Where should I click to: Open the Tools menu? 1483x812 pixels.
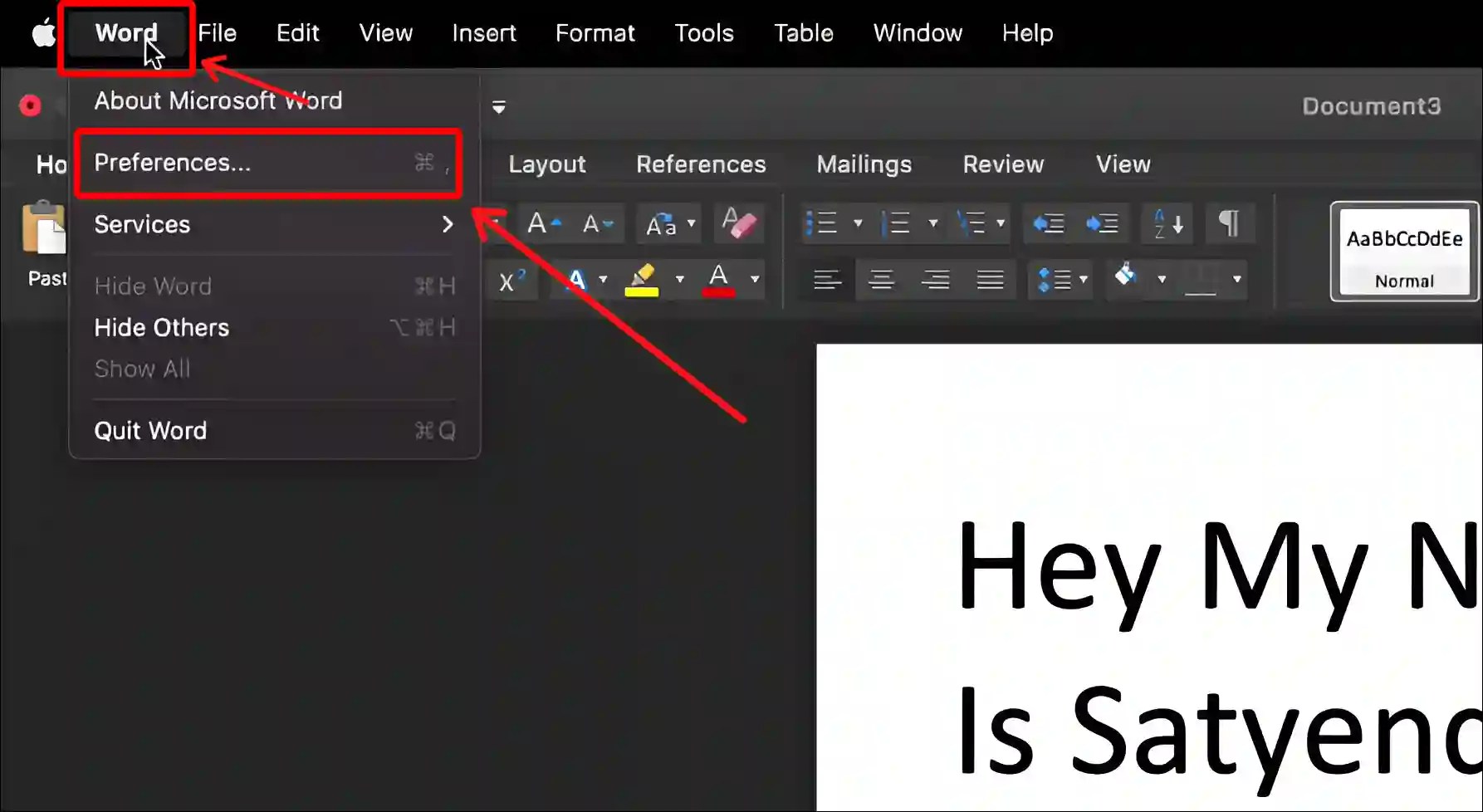tap(704, 33)
